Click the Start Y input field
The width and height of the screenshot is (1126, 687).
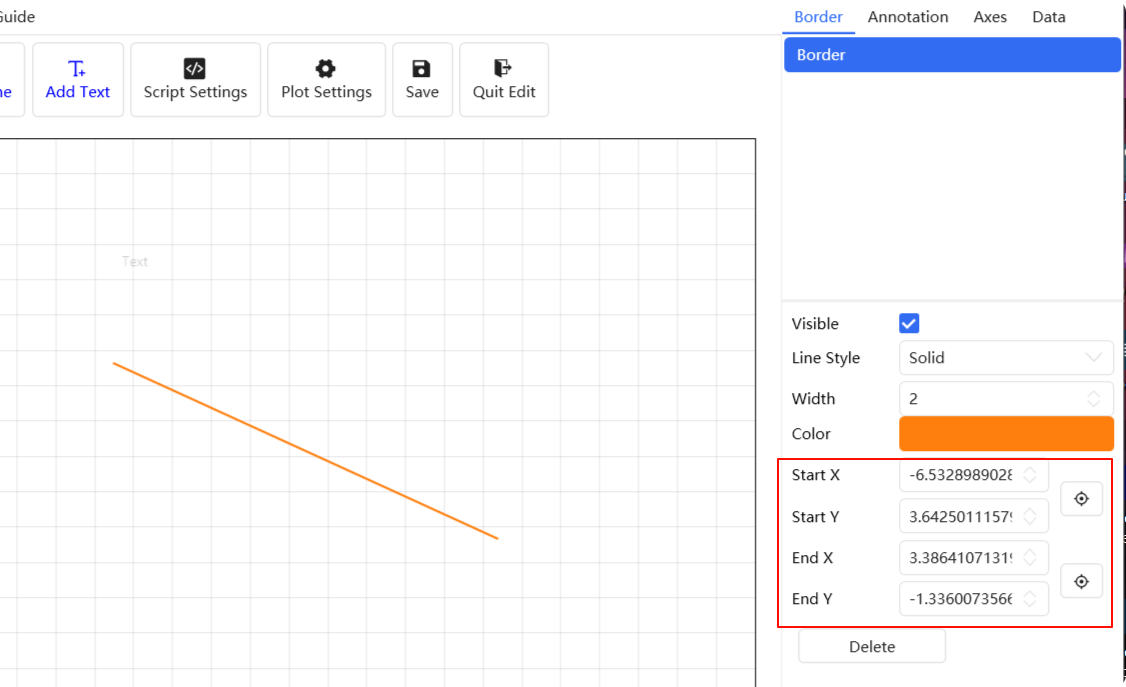point(961,517)
